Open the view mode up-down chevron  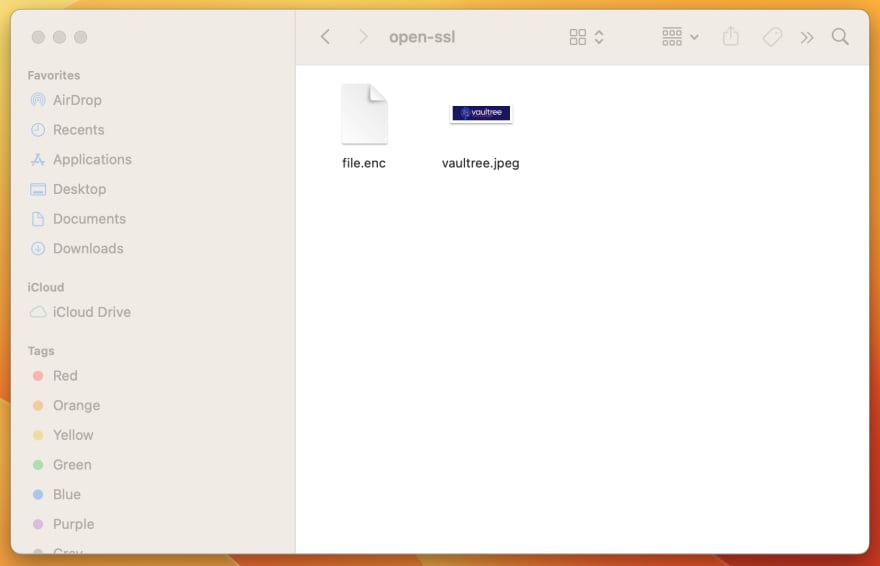[x=599, y=37]
